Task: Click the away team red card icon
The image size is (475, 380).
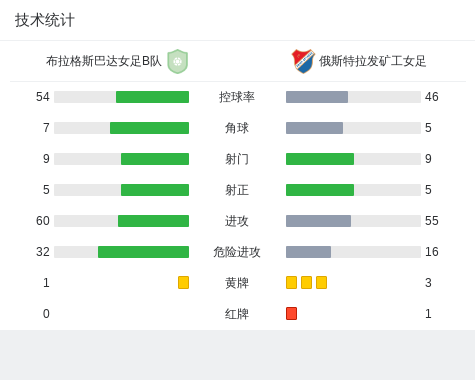Action: pos(291,313)
